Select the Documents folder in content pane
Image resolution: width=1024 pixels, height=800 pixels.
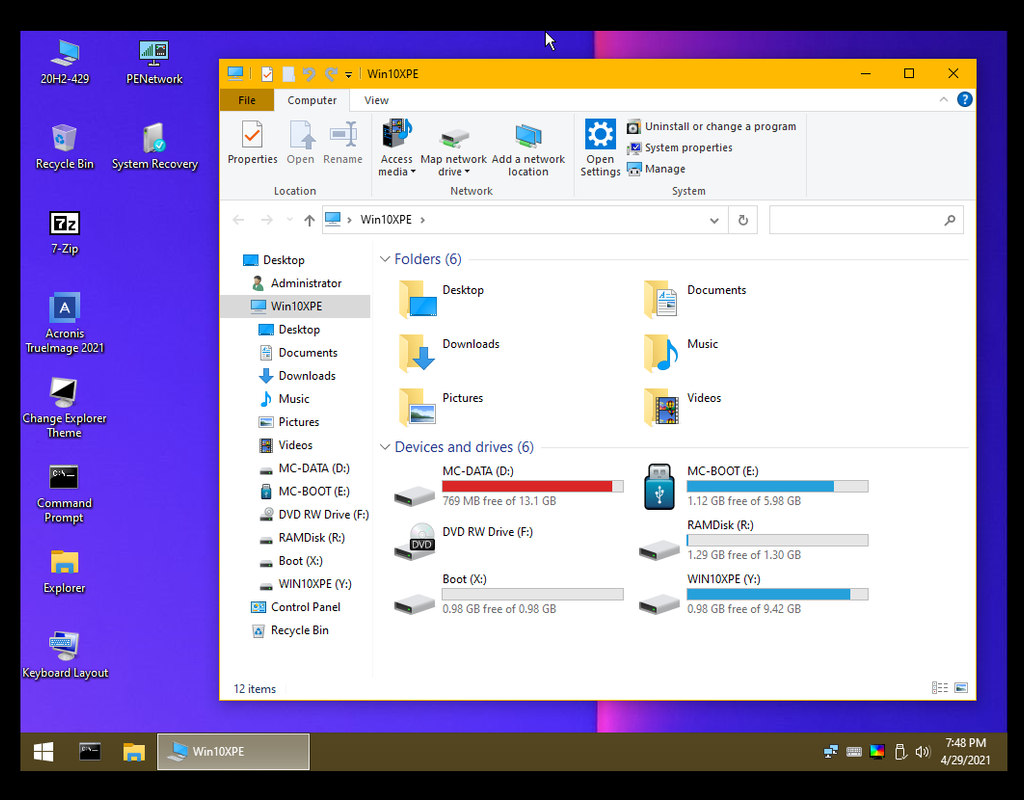[695, 298]
